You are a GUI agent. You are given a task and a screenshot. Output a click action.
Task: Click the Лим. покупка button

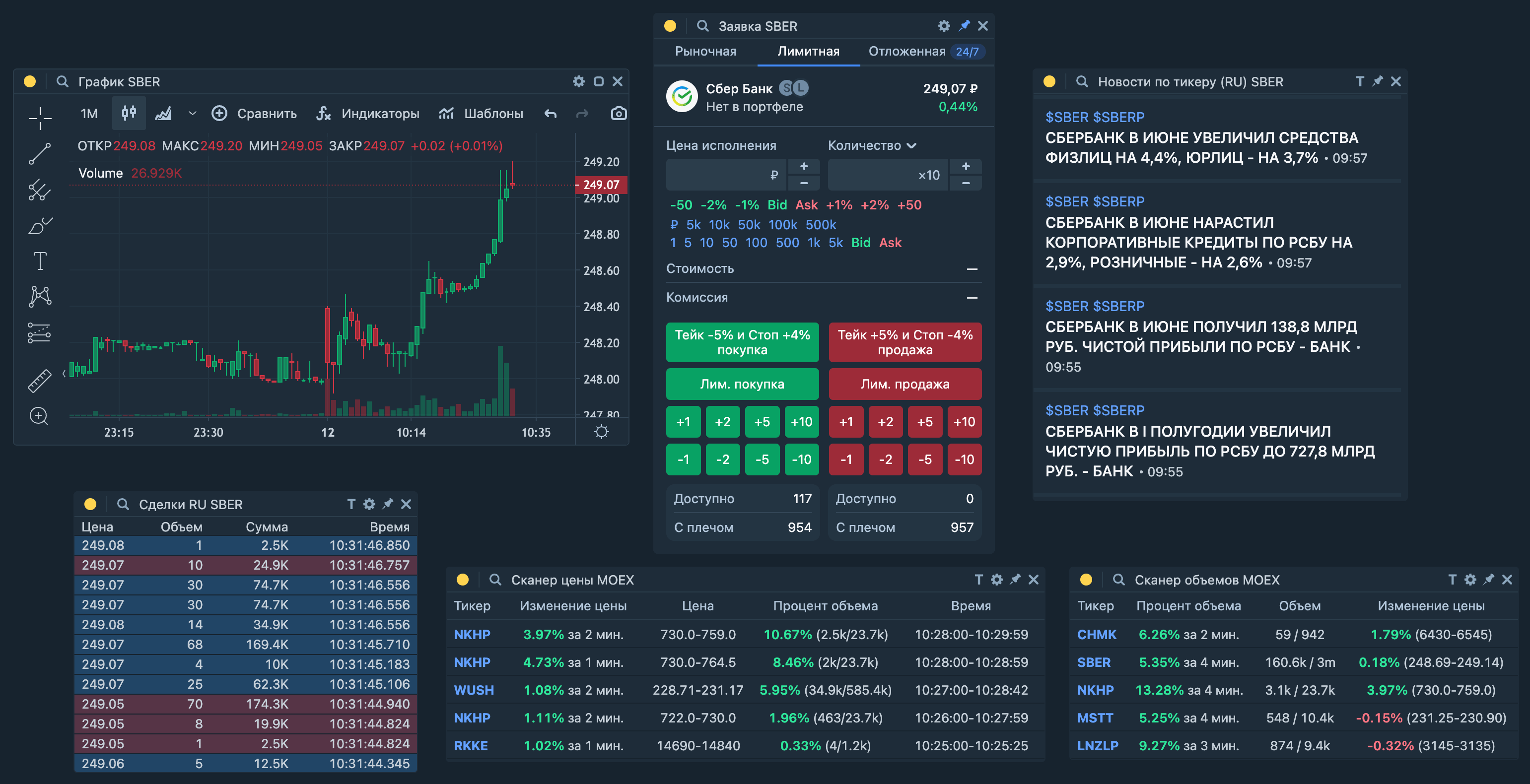point(742,384)
